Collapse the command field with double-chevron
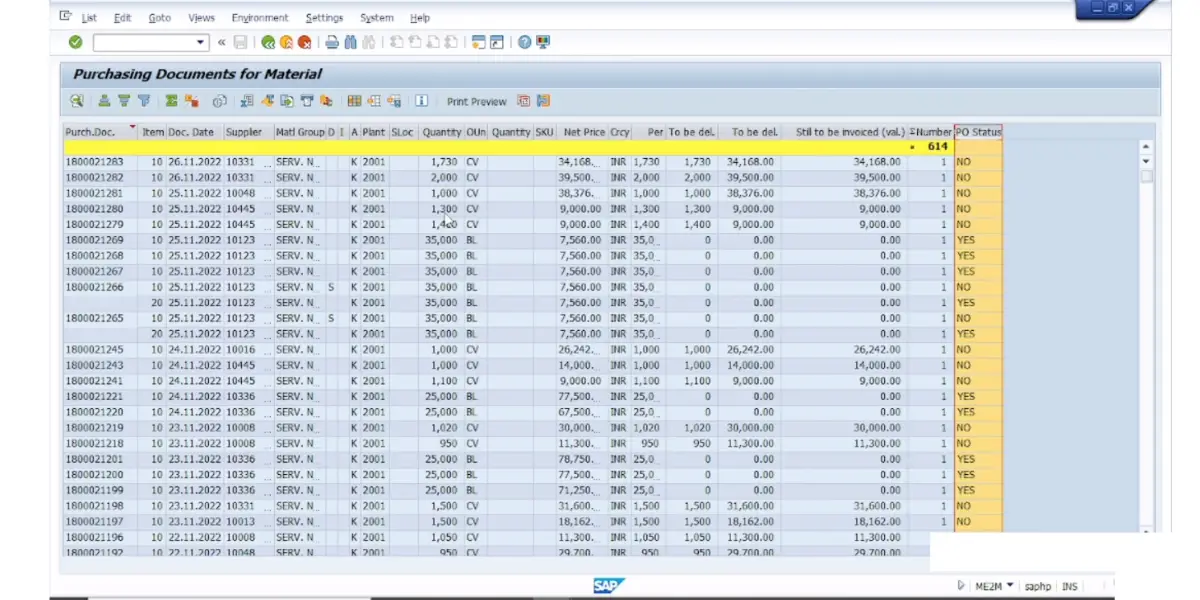This screenshot has width=1200, height=600. (x=221, y=42)
